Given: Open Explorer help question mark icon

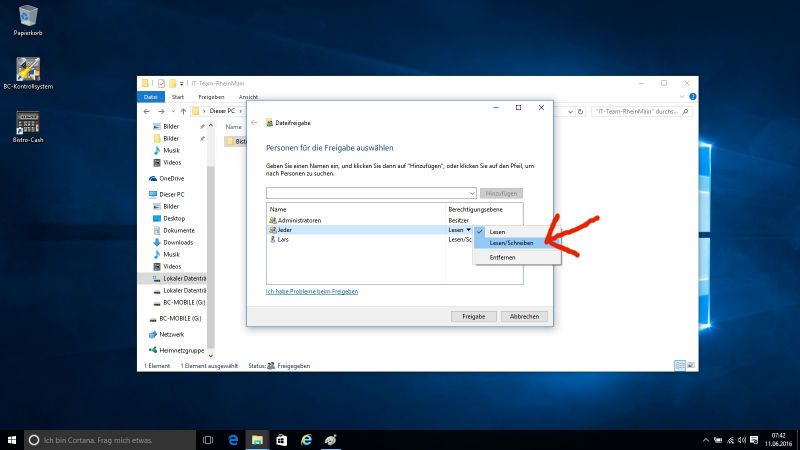Looking at the screenshot, I should click(x=692, y=96).
